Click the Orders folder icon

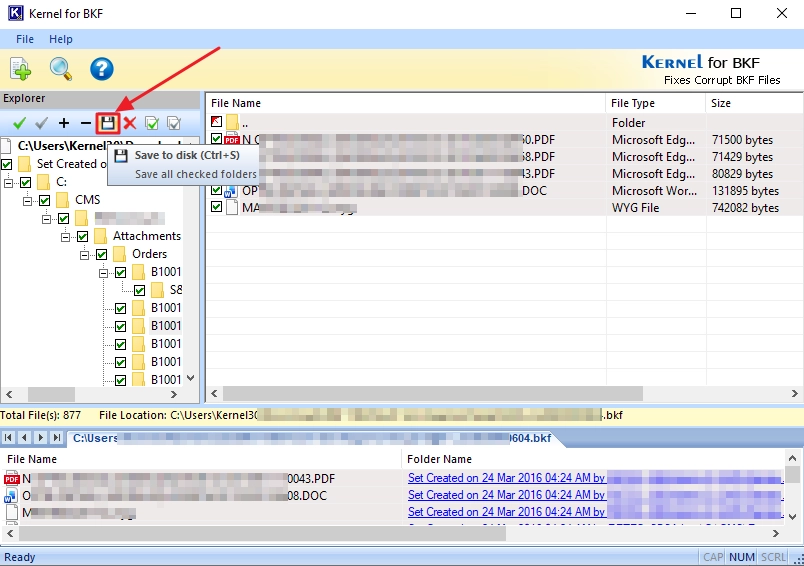point(119,254)
